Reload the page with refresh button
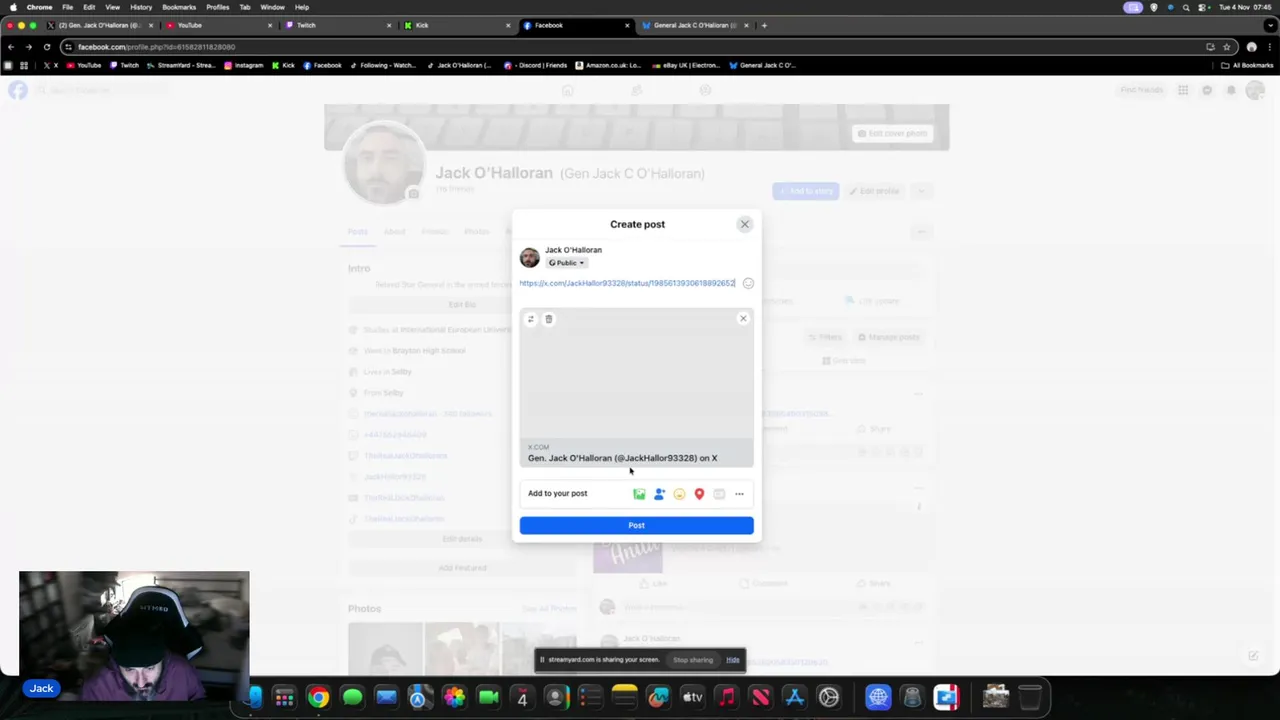 point(46,47)
